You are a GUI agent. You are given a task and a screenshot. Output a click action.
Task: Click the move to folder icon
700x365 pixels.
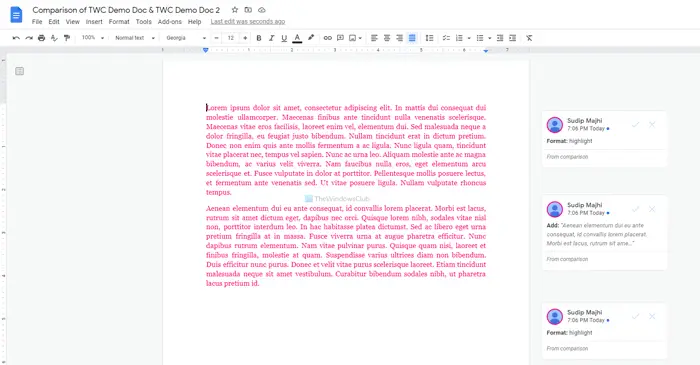point(248,10)
